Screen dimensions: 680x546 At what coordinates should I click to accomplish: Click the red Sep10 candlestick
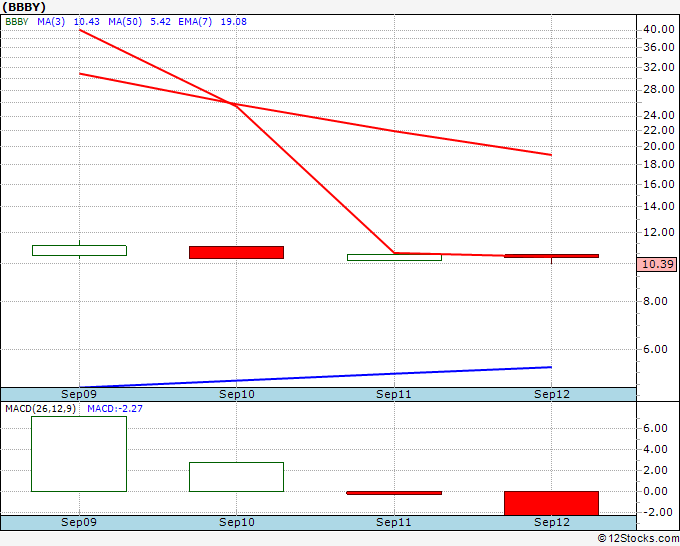(236, 252)
